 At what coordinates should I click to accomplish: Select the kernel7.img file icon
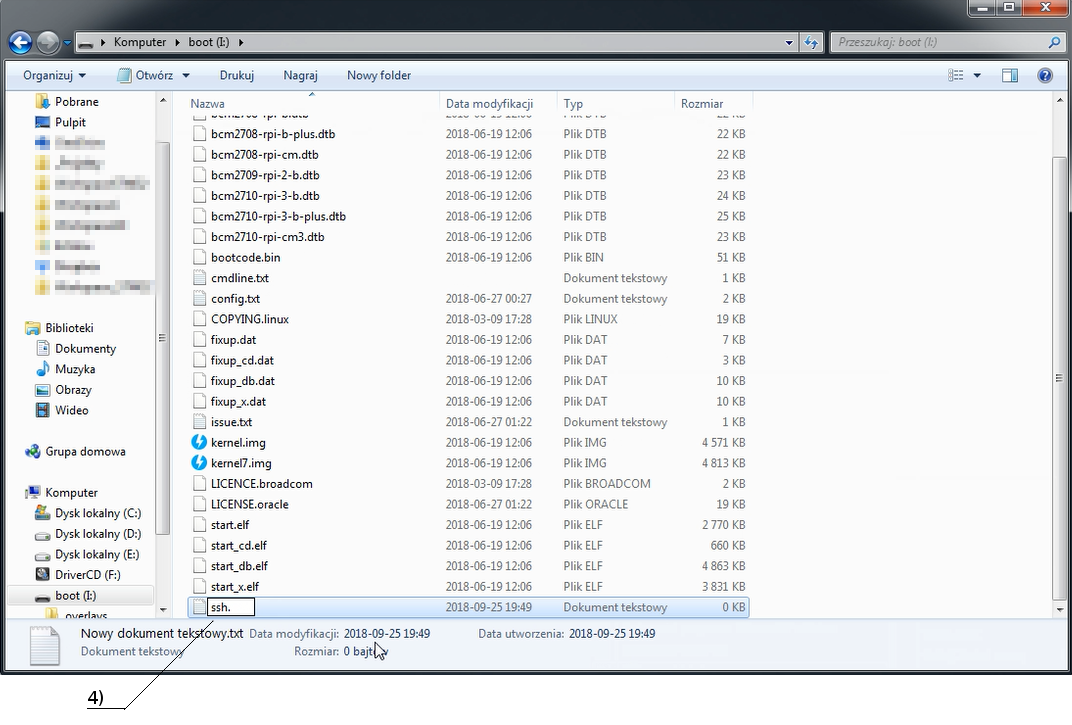199,463
